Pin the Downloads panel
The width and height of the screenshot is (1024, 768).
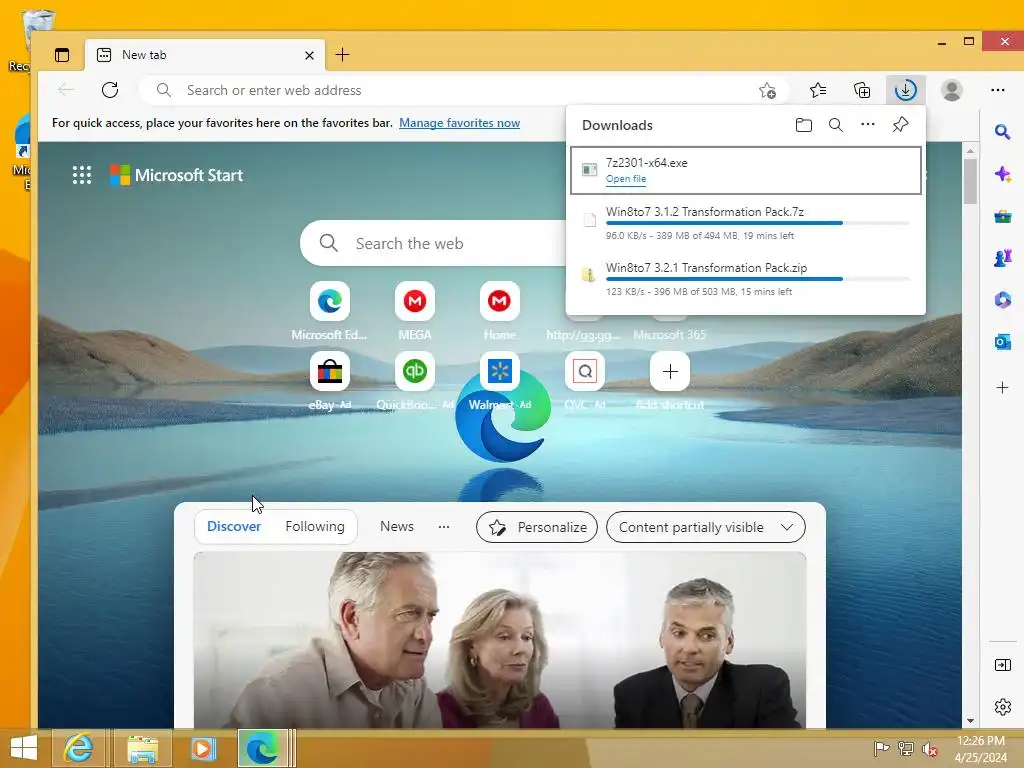coord(900,125)
